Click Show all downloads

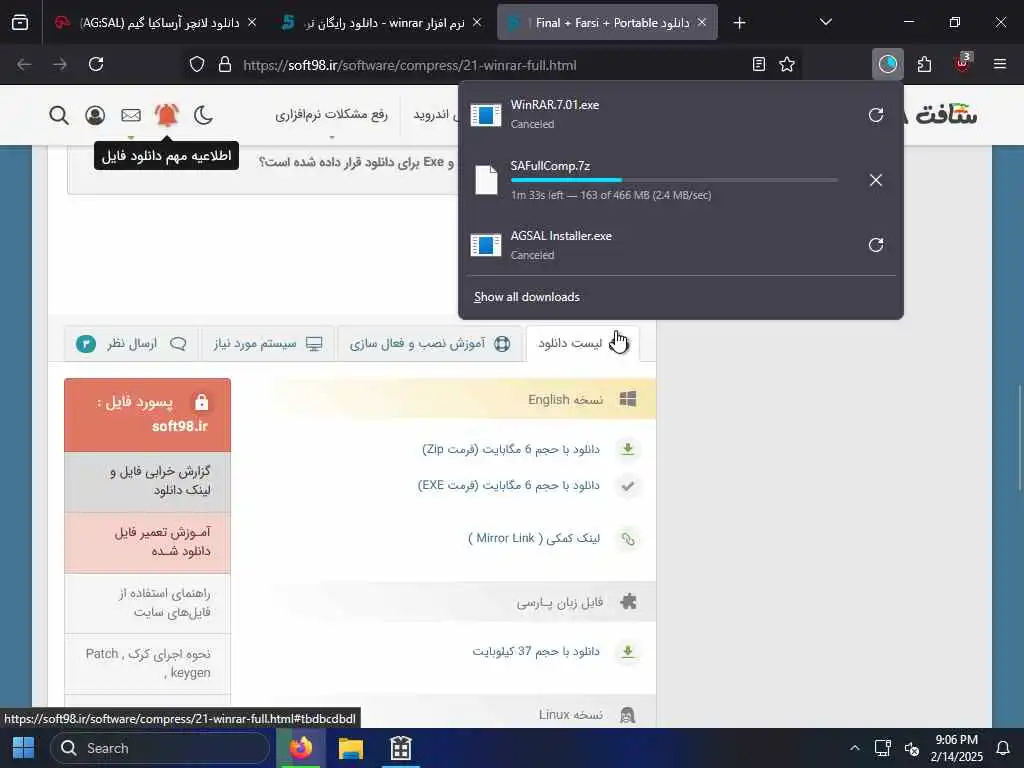coord(527,297)
